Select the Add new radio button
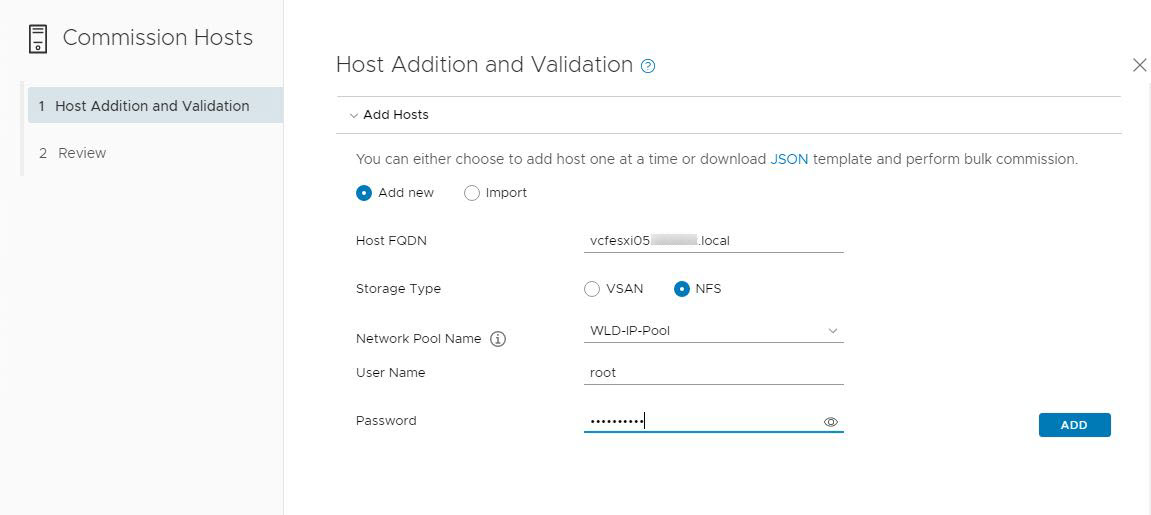This screenshot has width=1151, height=515. (364, 193)
